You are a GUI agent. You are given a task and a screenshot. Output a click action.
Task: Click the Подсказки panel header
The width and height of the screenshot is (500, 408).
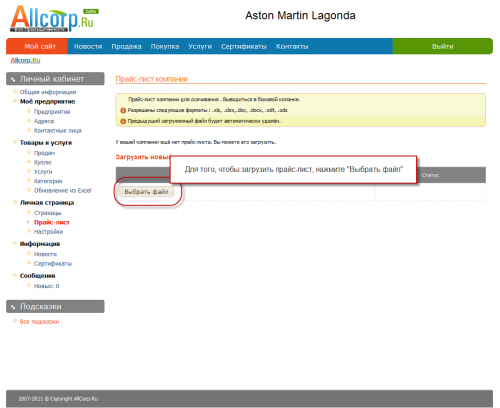click(55, 306)
